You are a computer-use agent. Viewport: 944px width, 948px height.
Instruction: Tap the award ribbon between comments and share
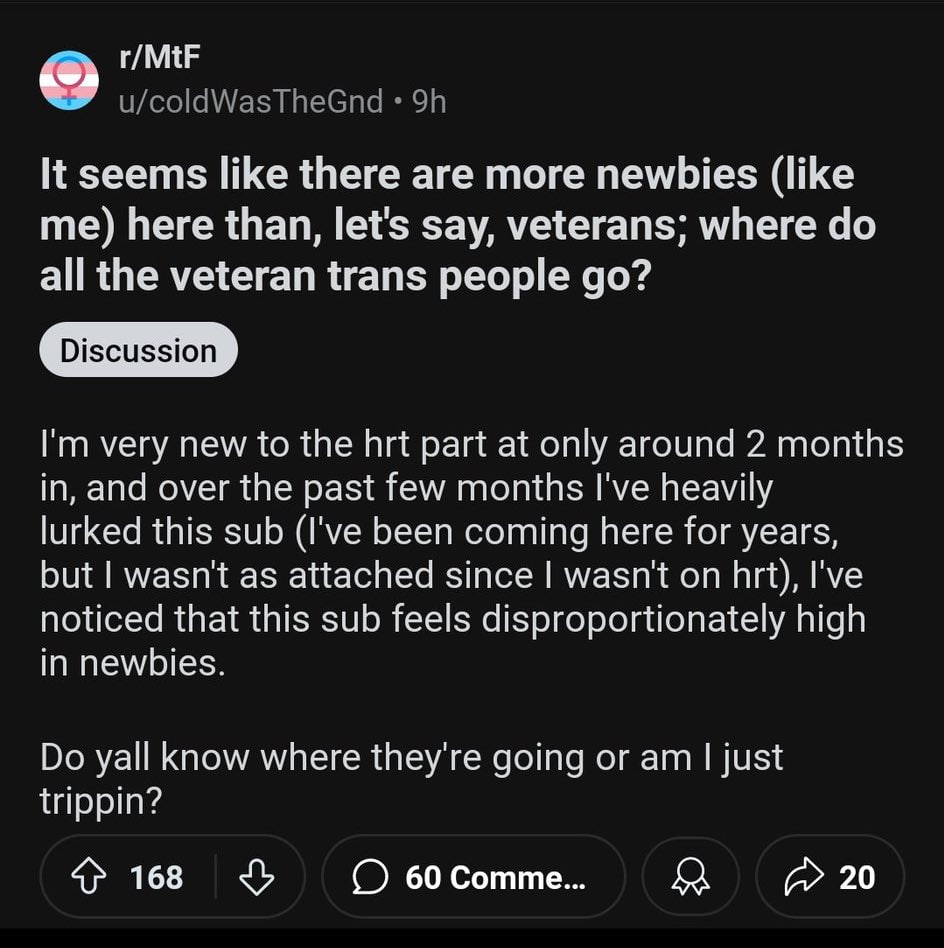click(690, 876)
